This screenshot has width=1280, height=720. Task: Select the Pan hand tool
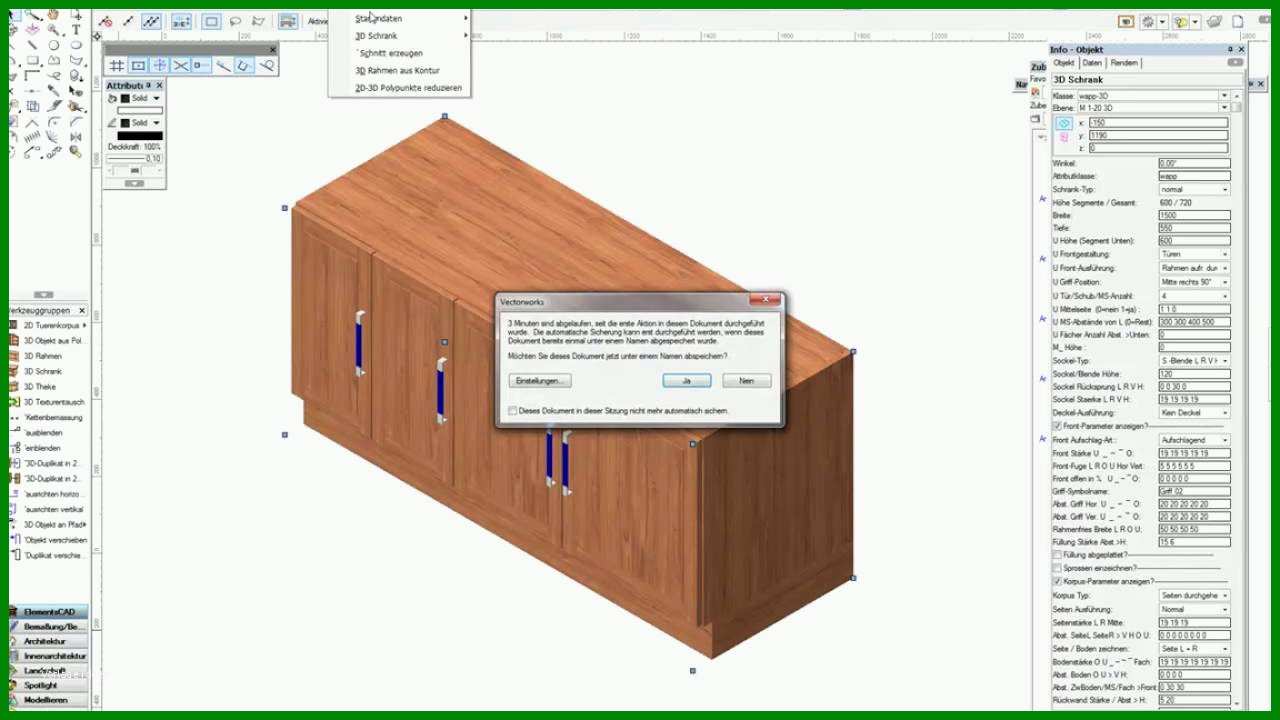(53, 14)
